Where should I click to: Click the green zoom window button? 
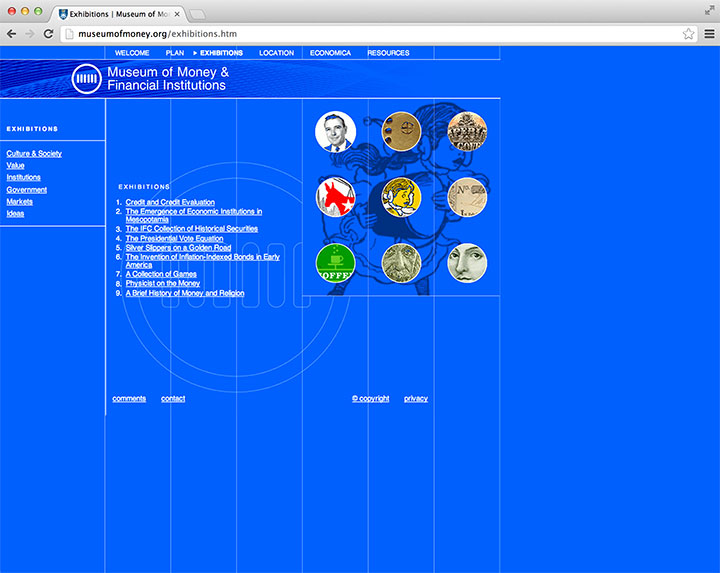tap(39, 11)
